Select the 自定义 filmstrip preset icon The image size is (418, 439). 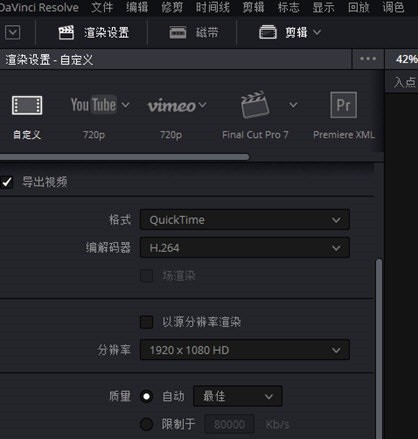point(27,105)
